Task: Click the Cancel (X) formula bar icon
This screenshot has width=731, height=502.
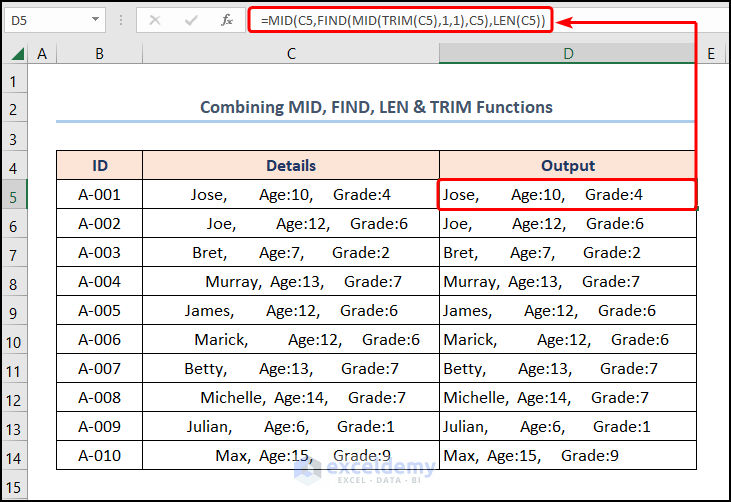Action: pos(155,20)
